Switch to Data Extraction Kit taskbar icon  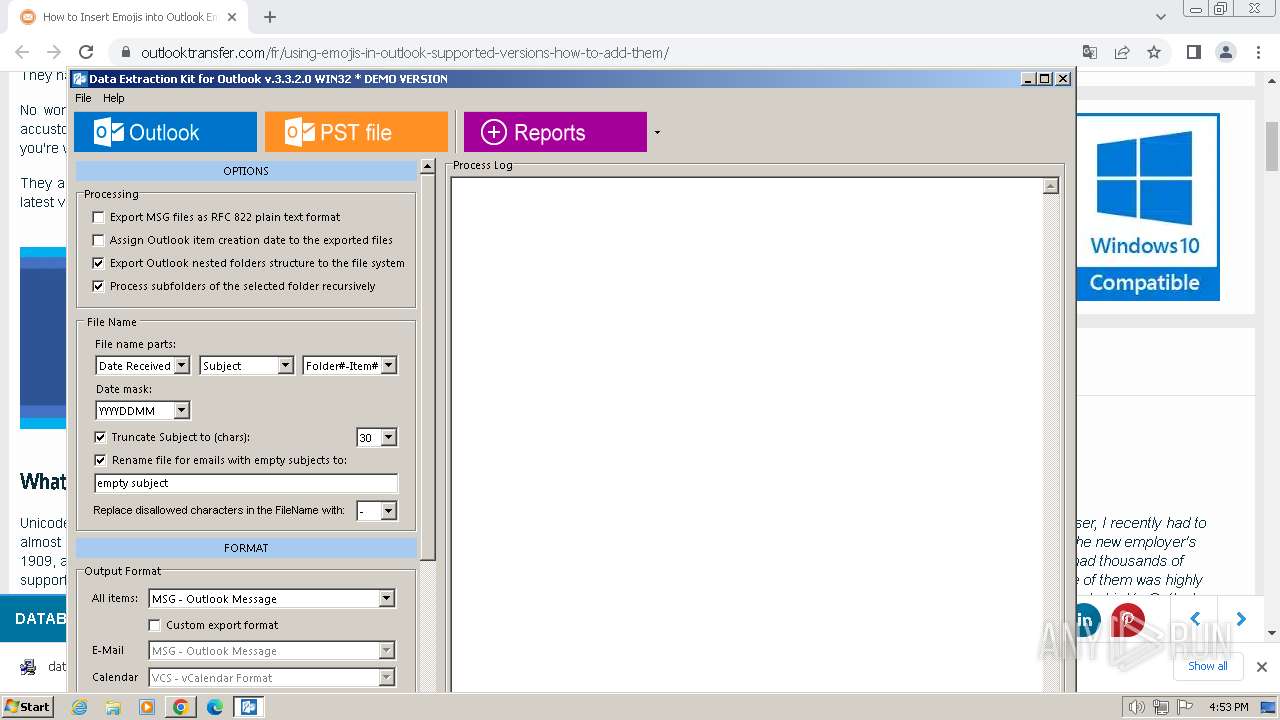click(249, 707)
